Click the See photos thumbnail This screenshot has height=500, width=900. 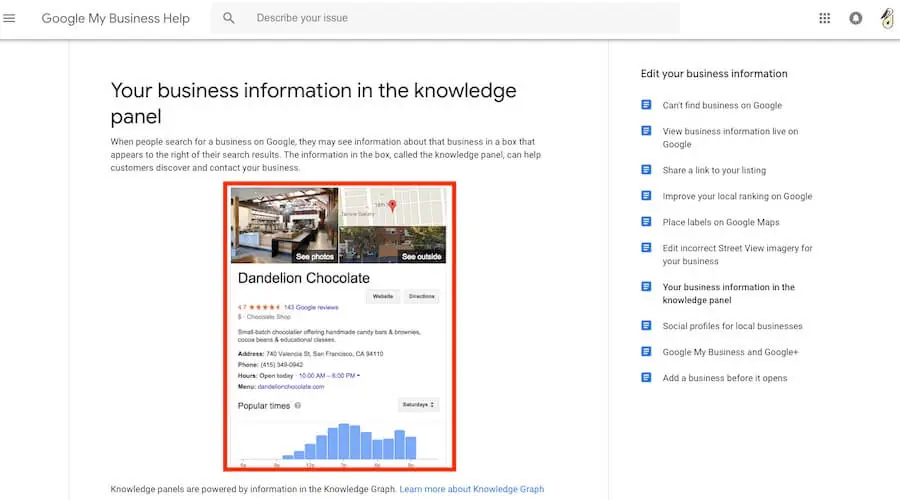point(284,225)
